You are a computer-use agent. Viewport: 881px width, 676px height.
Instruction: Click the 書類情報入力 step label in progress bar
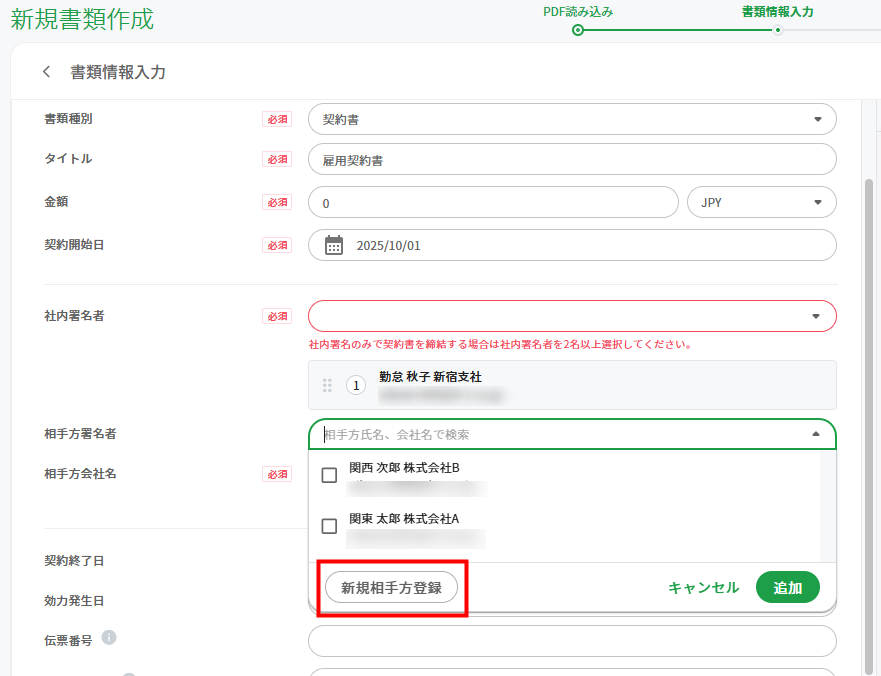[778, 12]
